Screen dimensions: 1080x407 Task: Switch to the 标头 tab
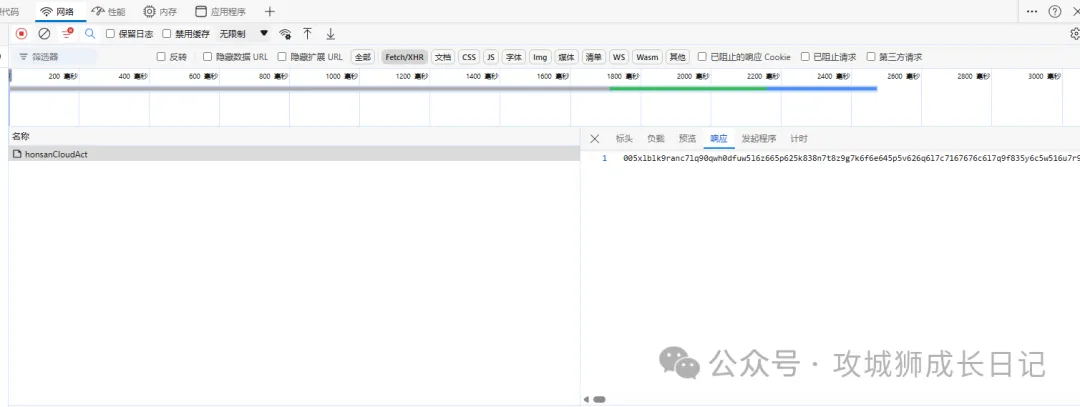[x=624, y=139]
